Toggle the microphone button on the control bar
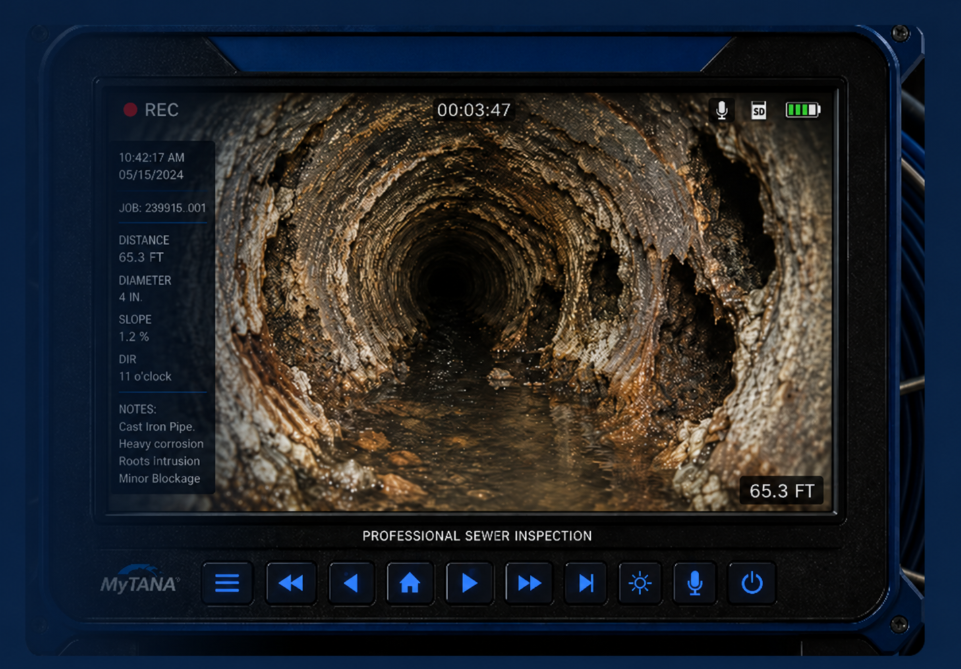The image size is (961, 669). coord(694,583)
